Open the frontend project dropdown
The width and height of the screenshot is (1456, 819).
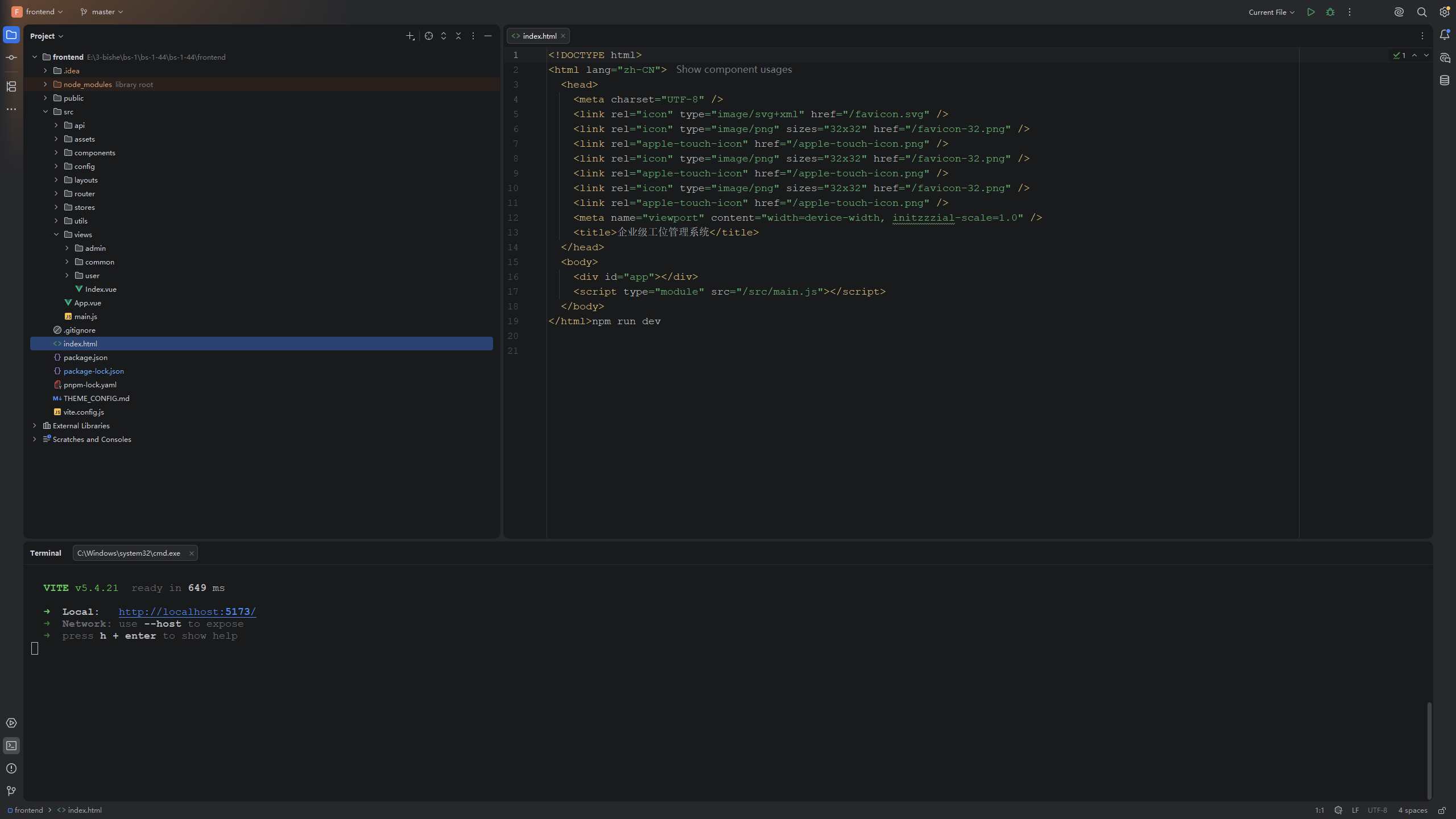pos(38,12)
